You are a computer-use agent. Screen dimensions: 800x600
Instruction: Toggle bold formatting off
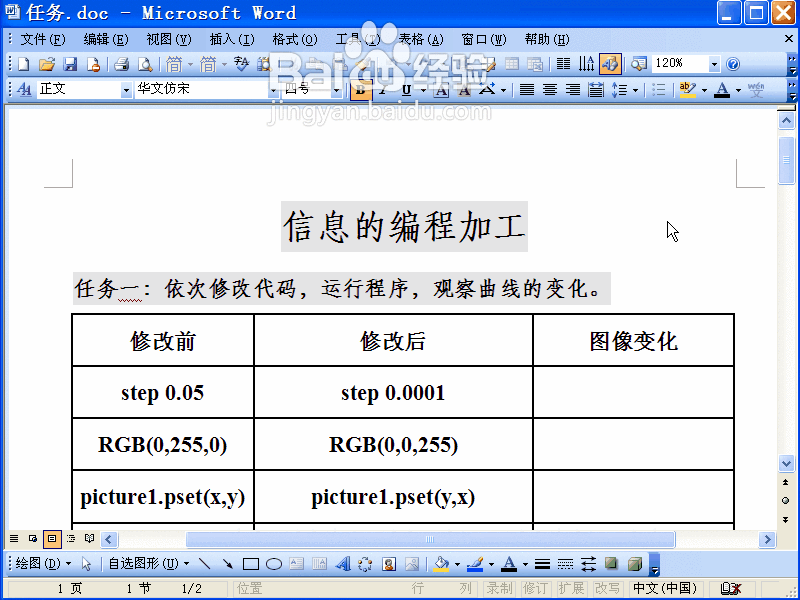(x=360, y=89)
